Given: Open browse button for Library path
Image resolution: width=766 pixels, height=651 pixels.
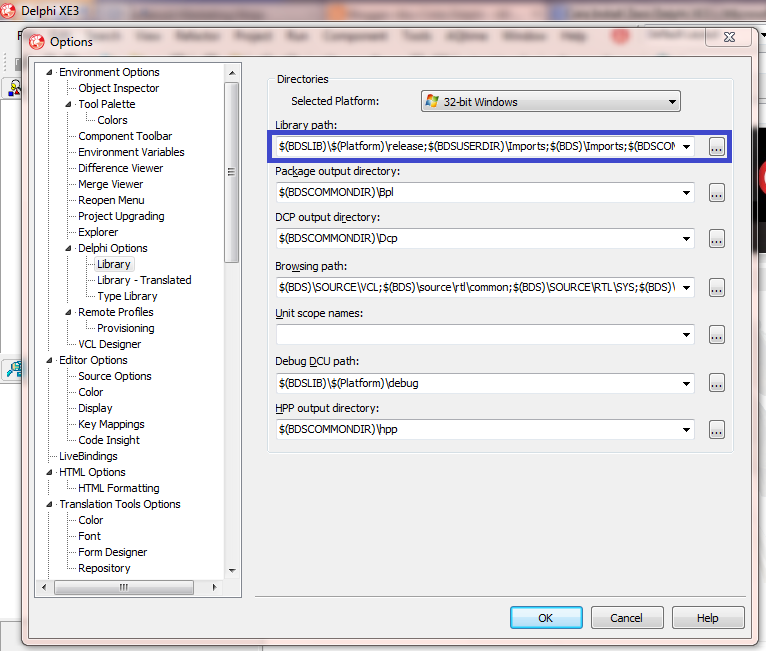Looking at the screenshot, I should pos(716,147).
